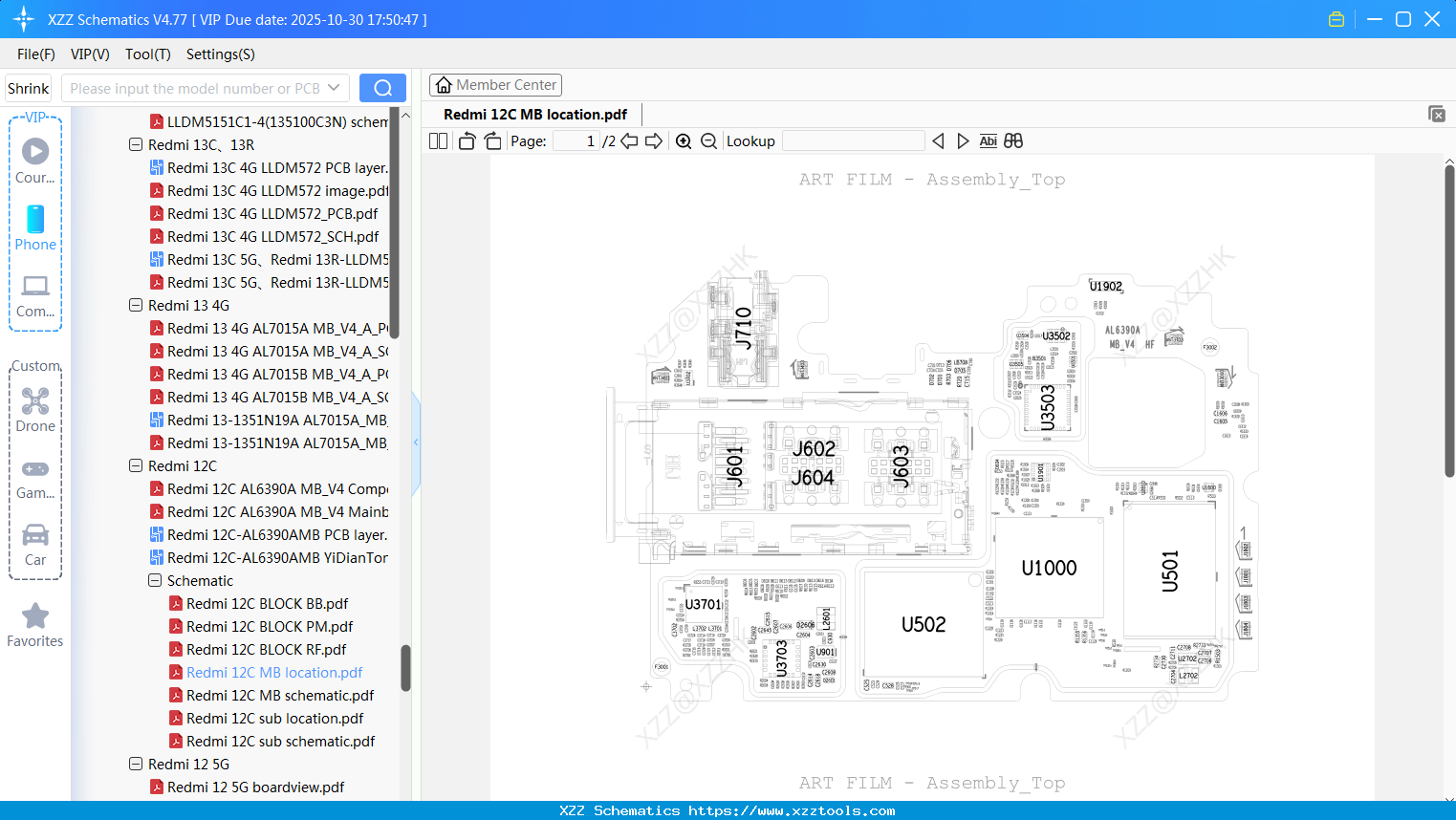Go to the previous PDF page arrow

tap(629, 141)
